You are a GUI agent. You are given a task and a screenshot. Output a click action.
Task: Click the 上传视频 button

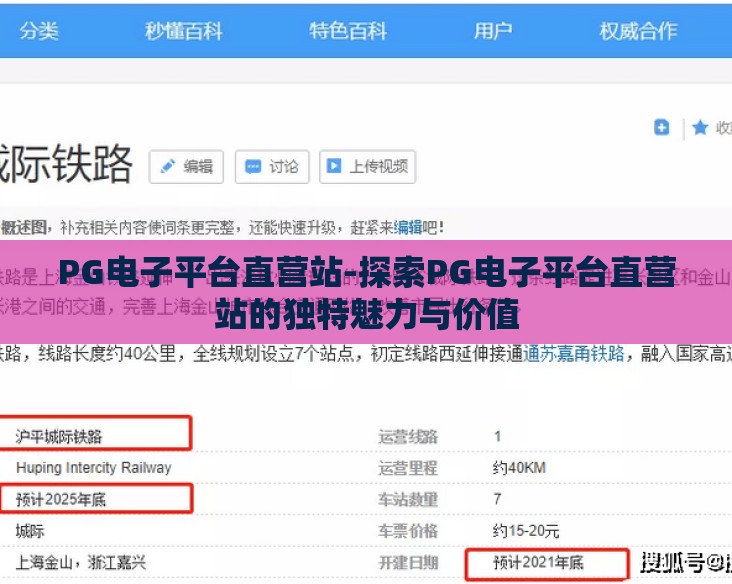[367, 167]
